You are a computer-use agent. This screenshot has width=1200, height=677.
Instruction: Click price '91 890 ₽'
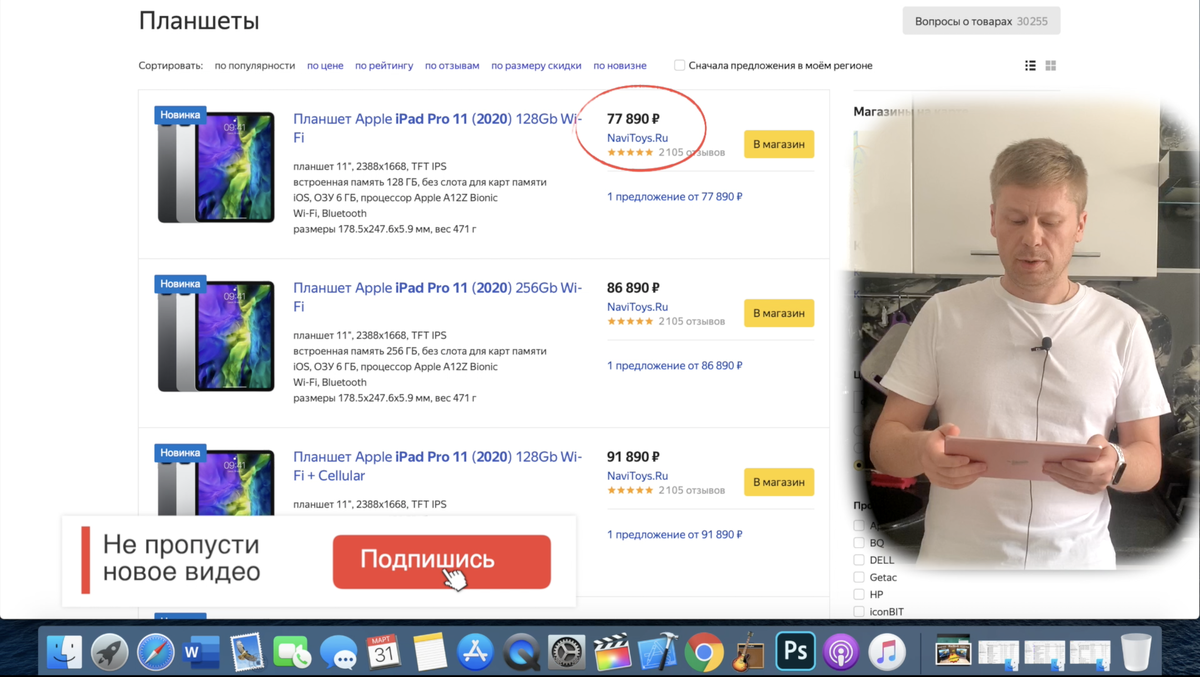click(x=633, y=457)
